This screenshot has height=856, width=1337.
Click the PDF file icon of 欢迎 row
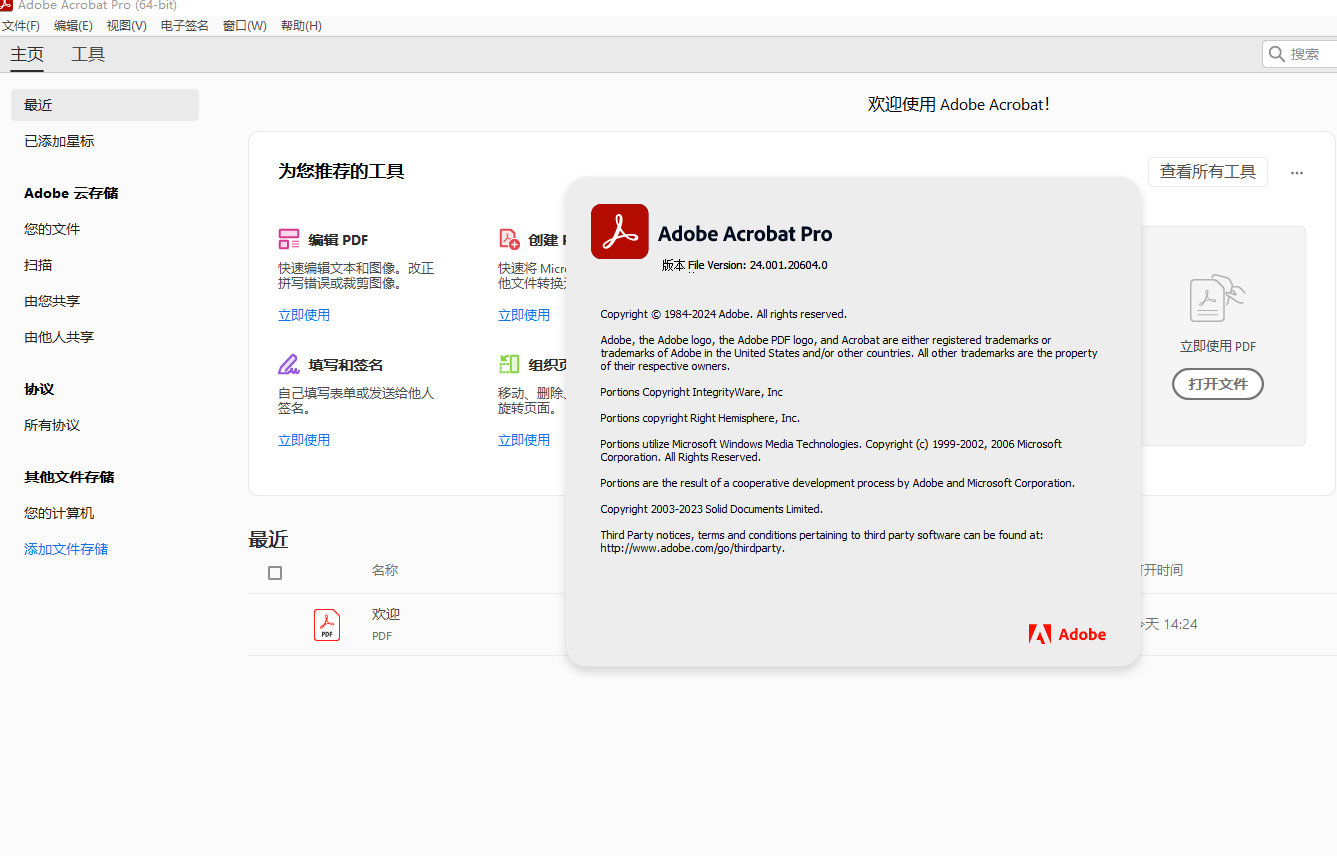pyautogui.click(x=327, y=624)
